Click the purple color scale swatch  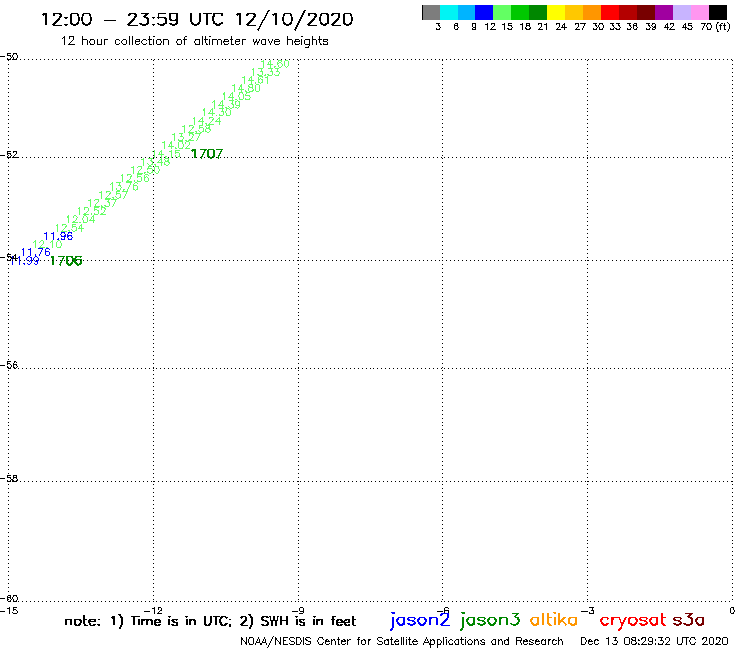664,12
